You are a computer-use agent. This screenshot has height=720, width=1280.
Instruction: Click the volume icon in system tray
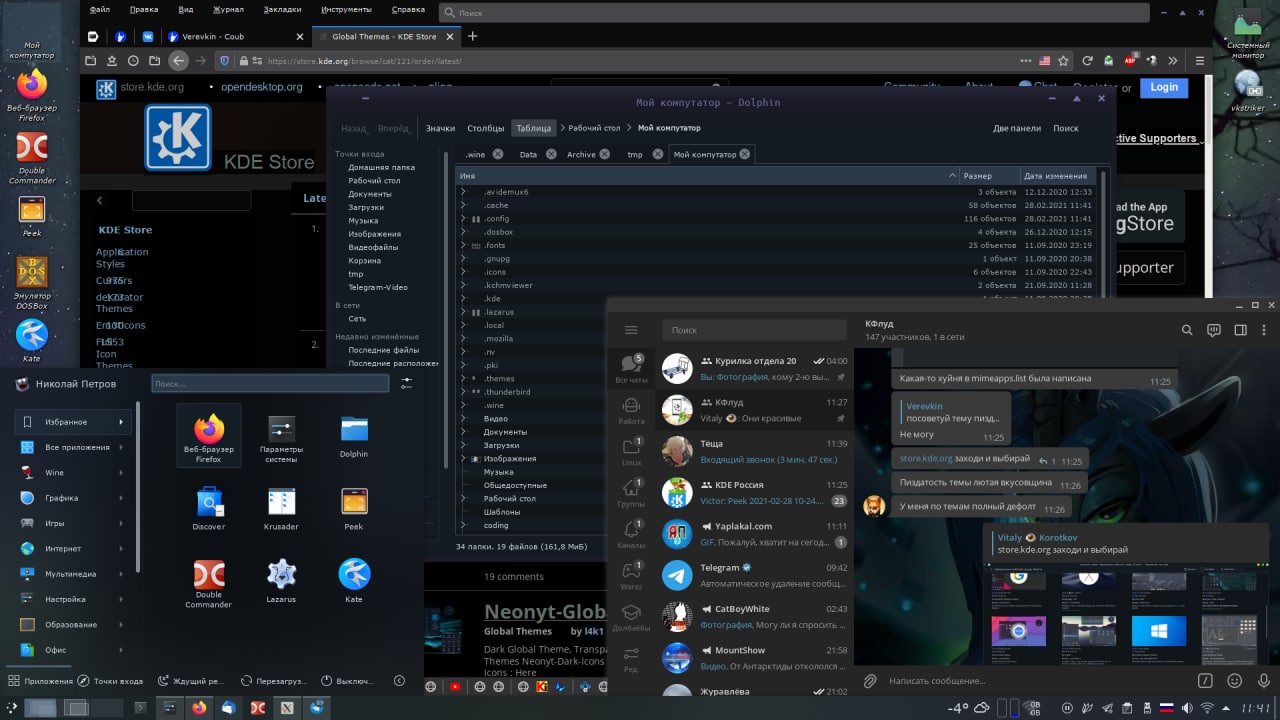tap(1186, 708)
